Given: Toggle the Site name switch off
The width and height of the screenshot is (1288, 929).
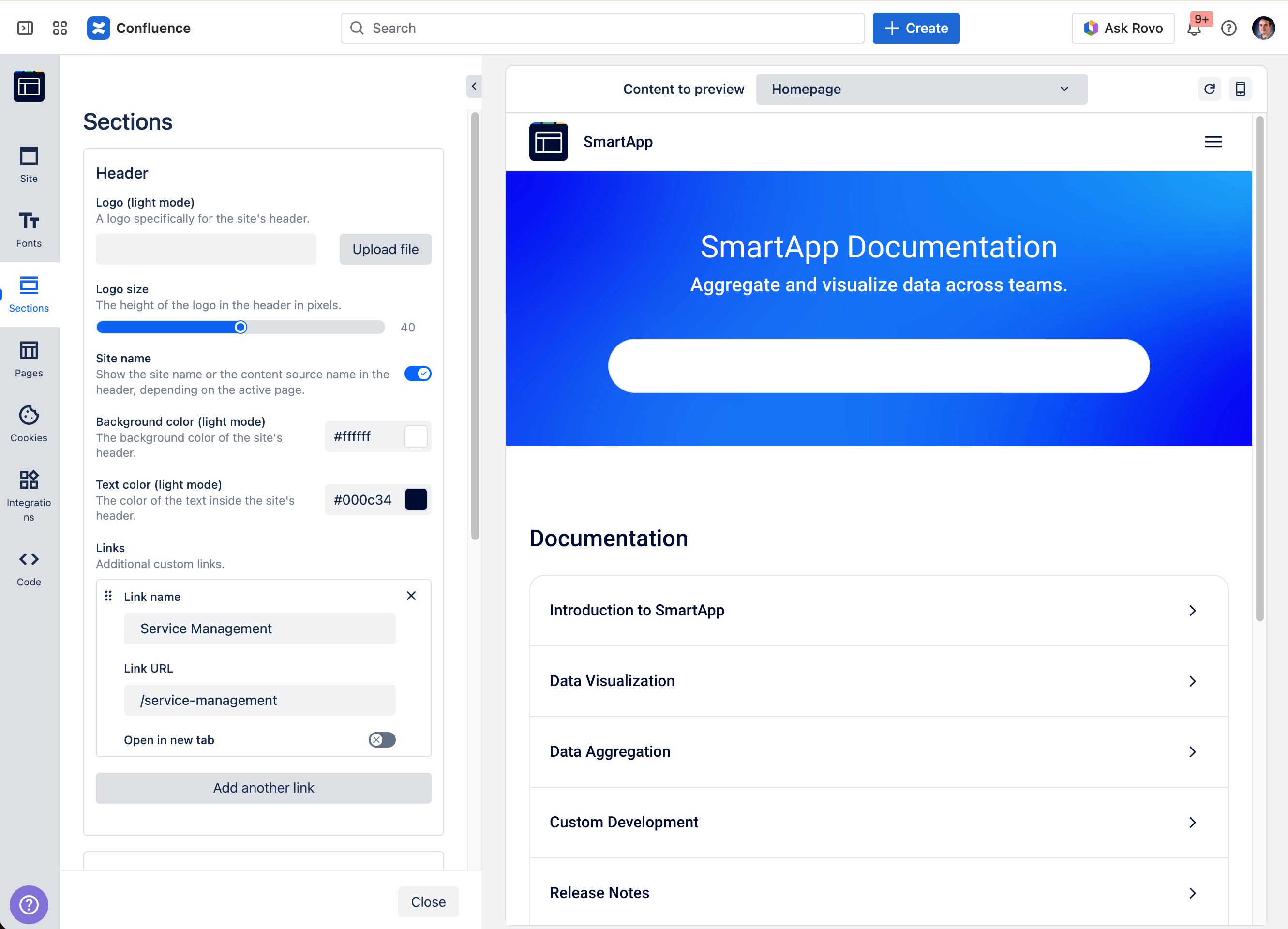Looking at the screenshot, I should pos(418,374).
